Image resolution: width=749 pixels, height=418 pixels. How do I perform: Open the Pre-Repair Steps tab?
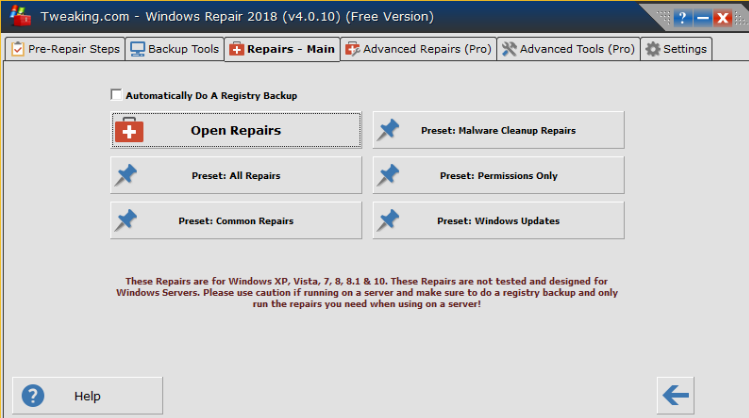pyautogui.click(x=65, y=49)
